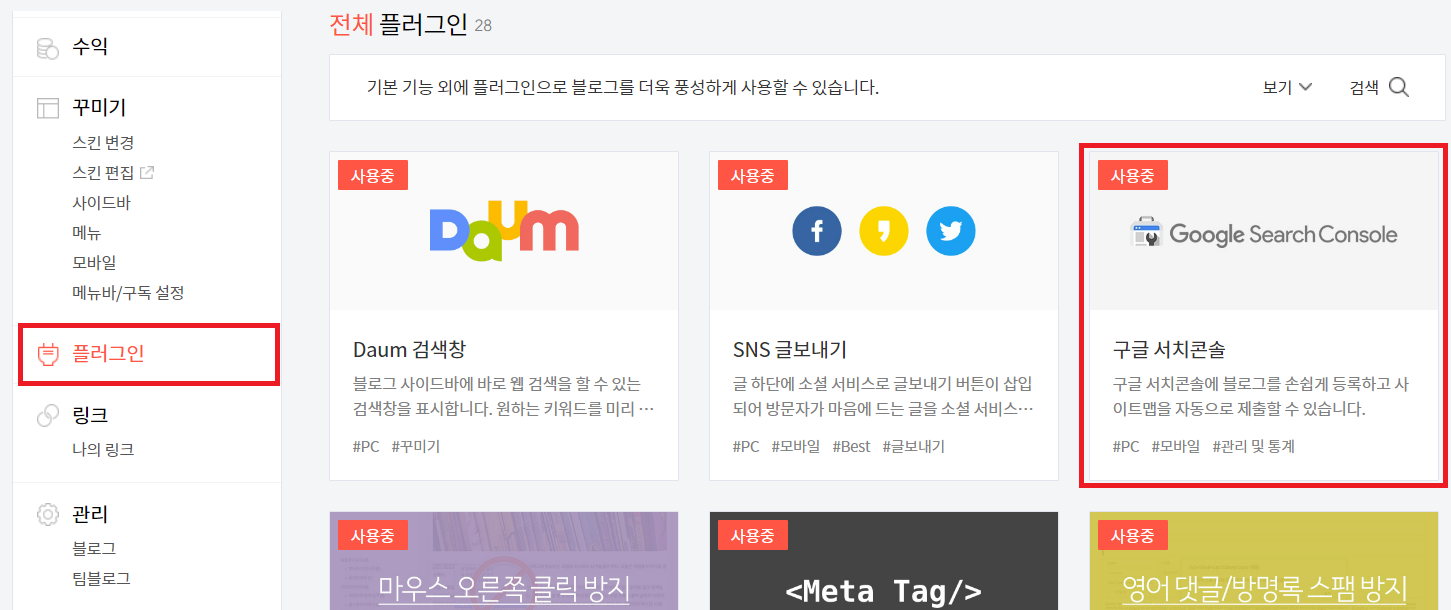The image size is (1451, 610).
Task: Click the 꾸미기 layout icon
Action: [x=47, y=108]
